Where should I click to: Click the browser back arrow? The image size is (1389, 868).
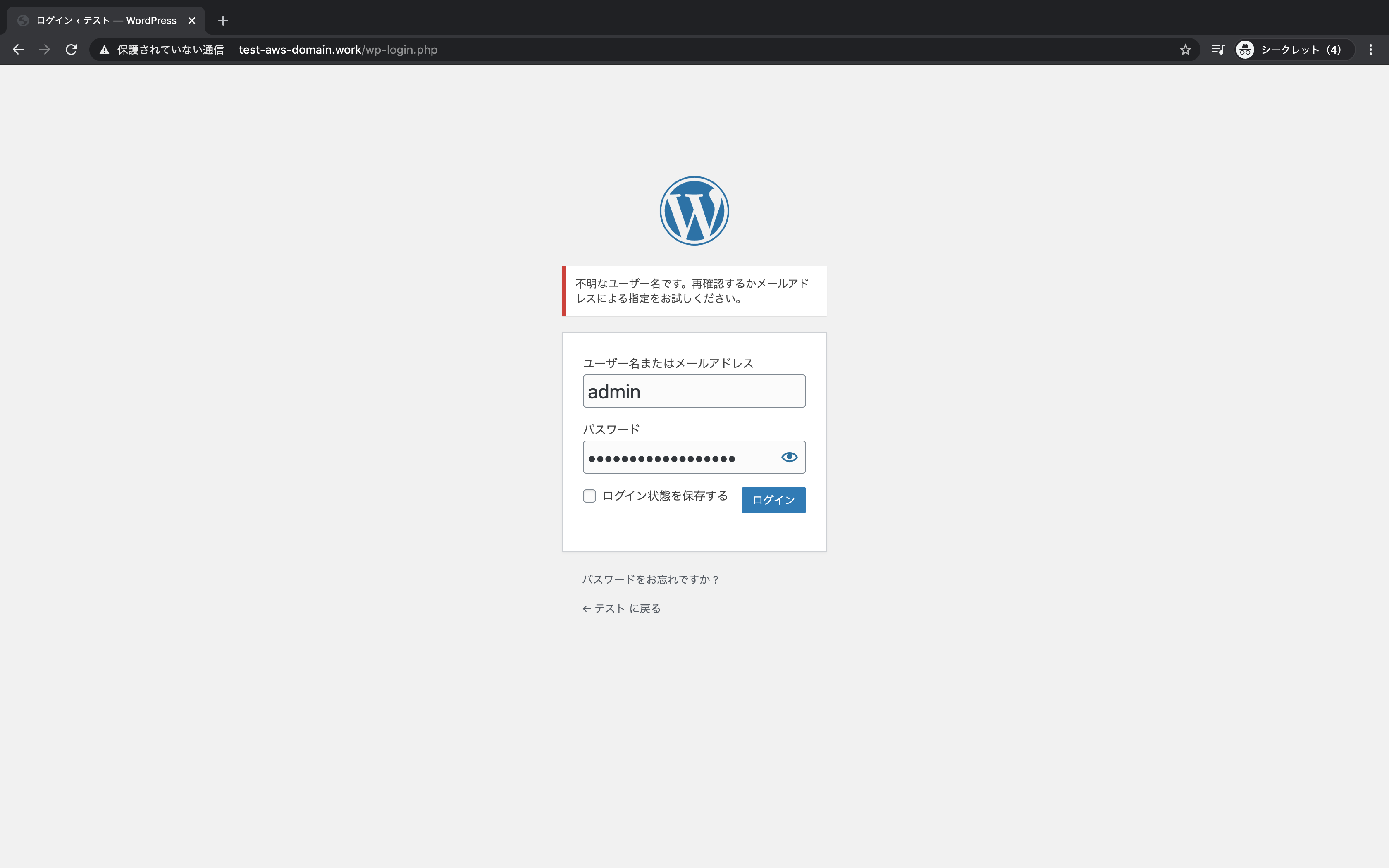[x=18, y=50]
